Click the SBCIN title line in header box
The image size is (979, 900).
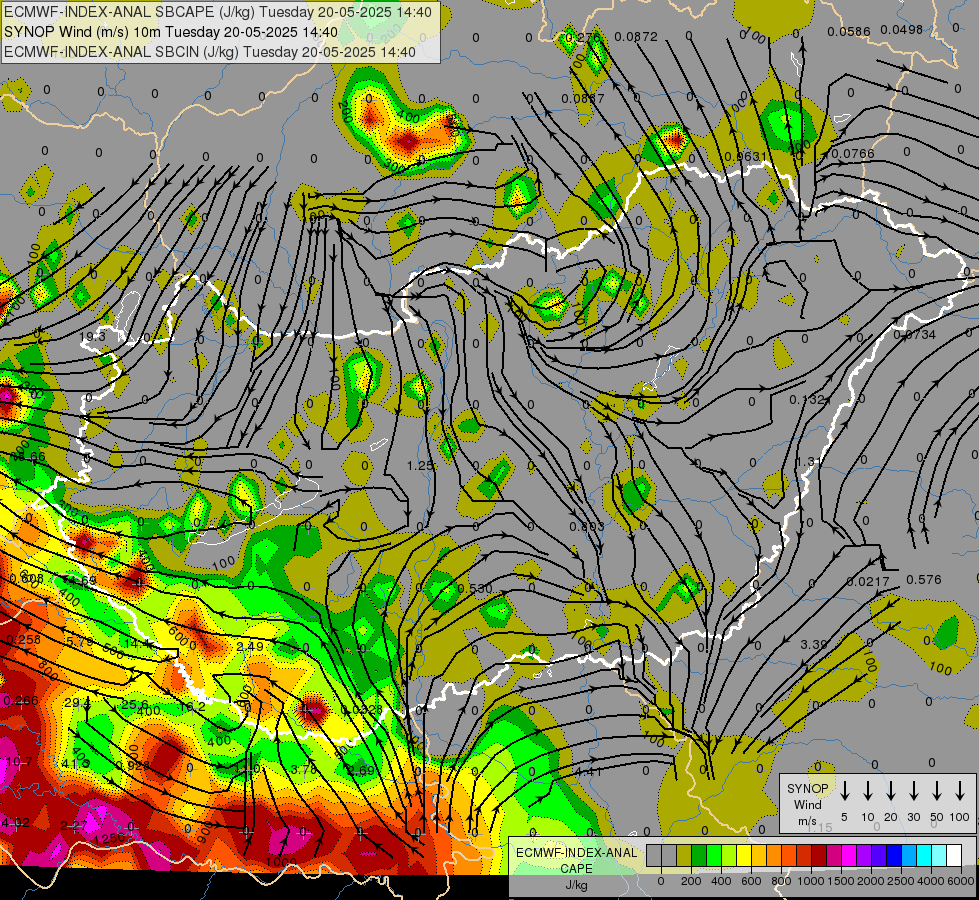click(210, 52)
